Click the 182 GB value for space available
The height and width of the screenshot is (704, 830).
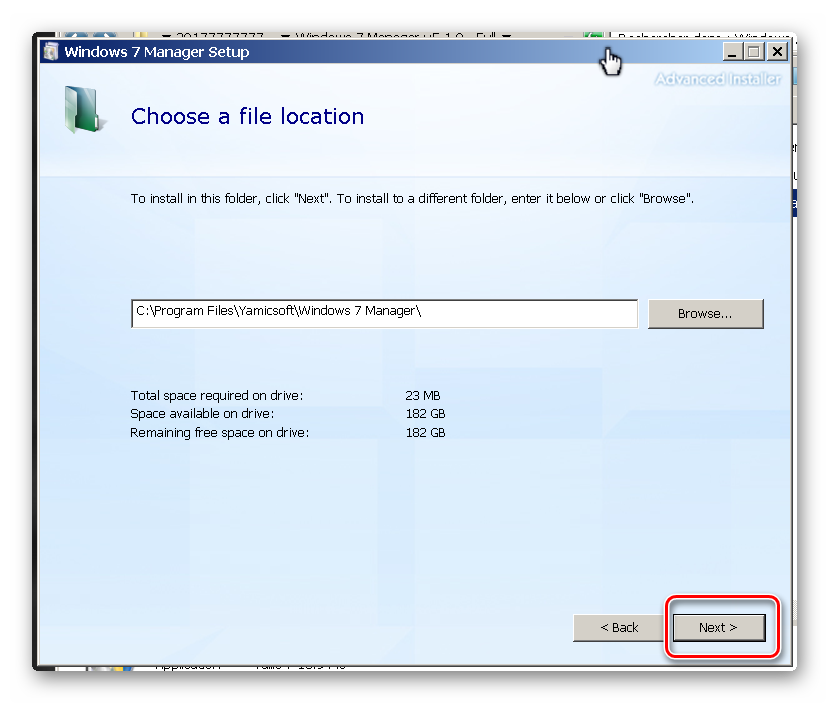425,413
